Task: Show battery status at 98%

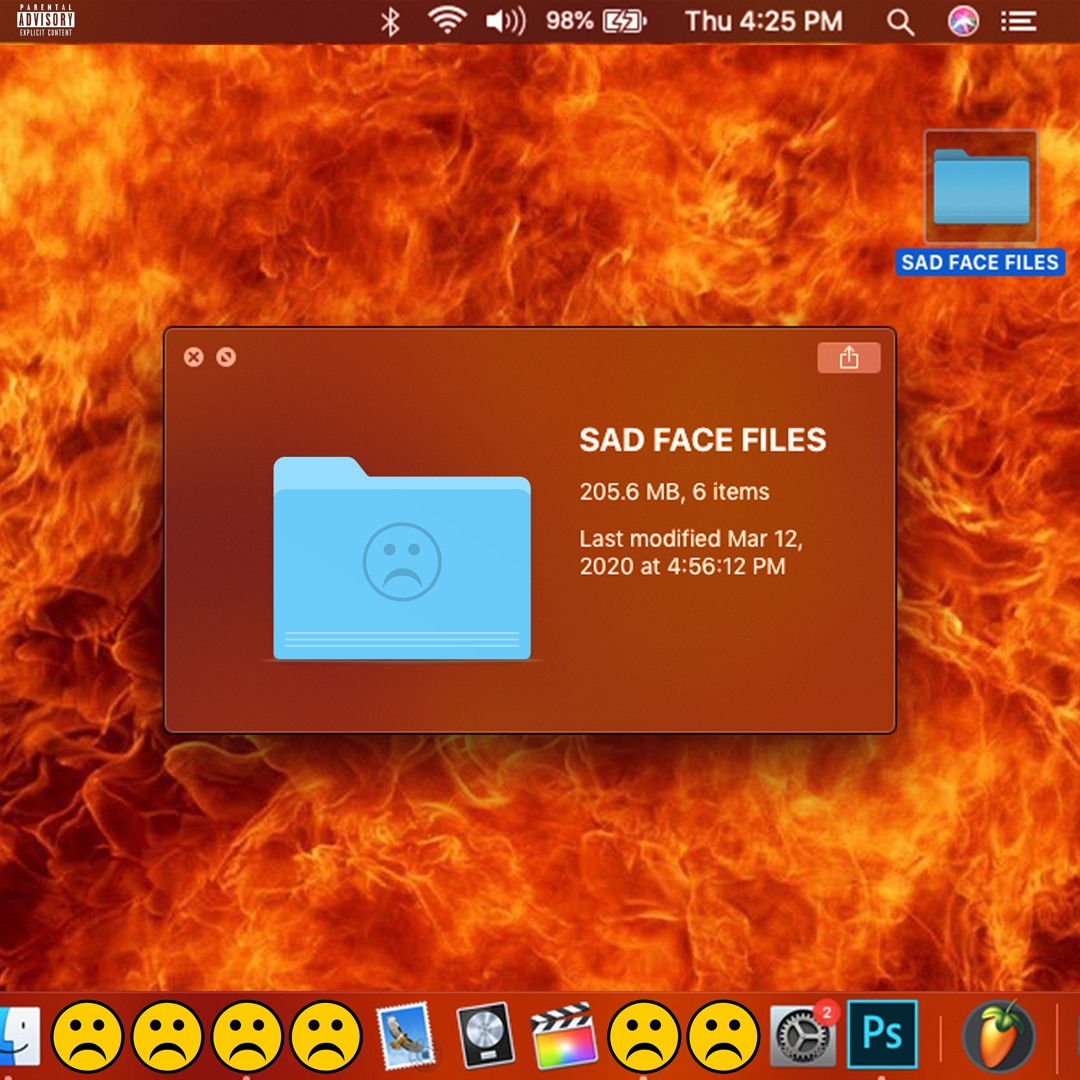Action: tap(596, 22)
